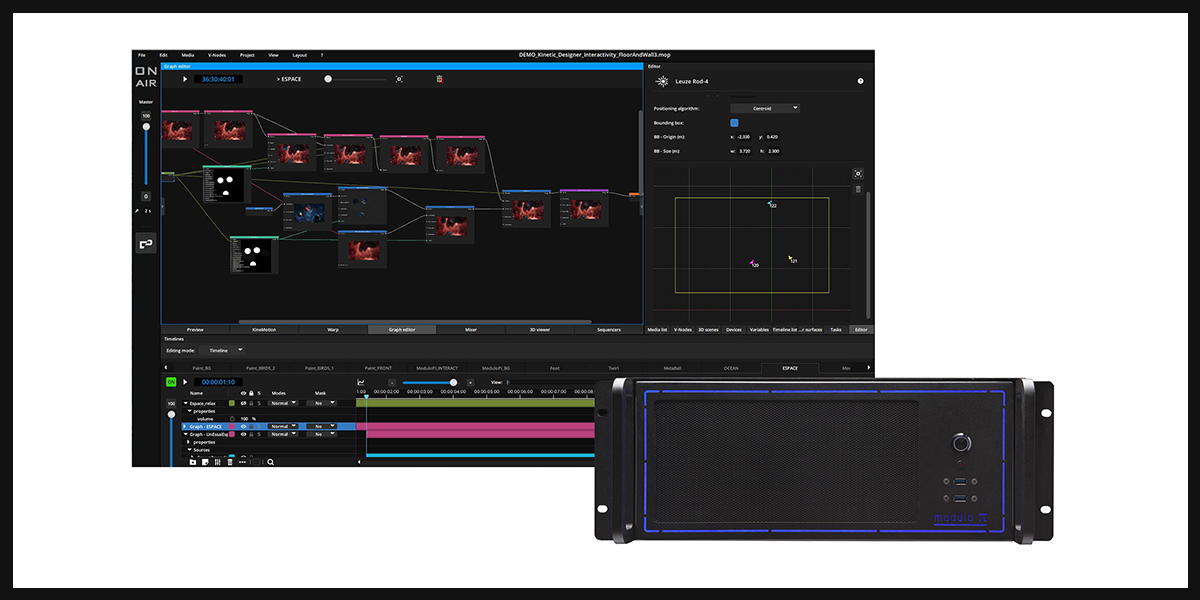Open the V-Nodes menu
This screenshot has height=600, width=1200.
point(217,55)
